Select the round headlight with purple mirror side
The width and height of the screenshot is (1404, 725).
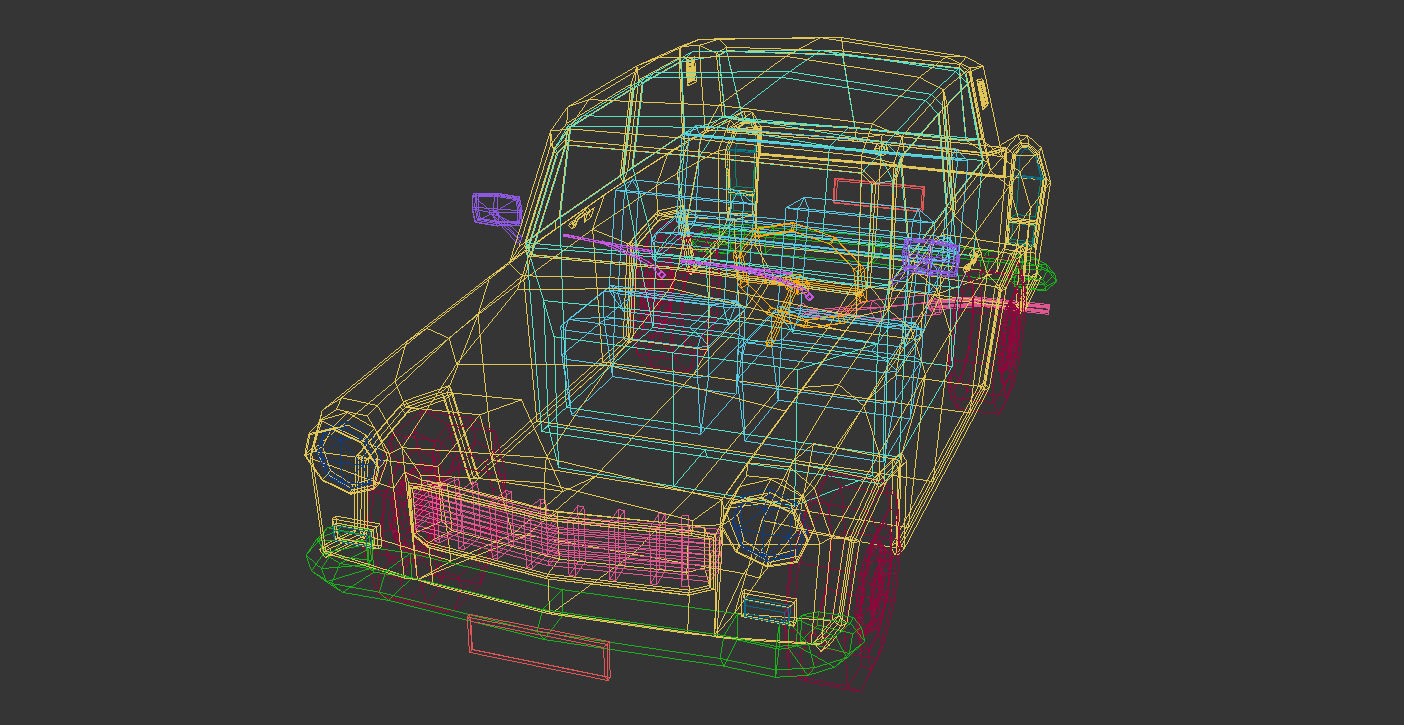[x=345, y=459]
